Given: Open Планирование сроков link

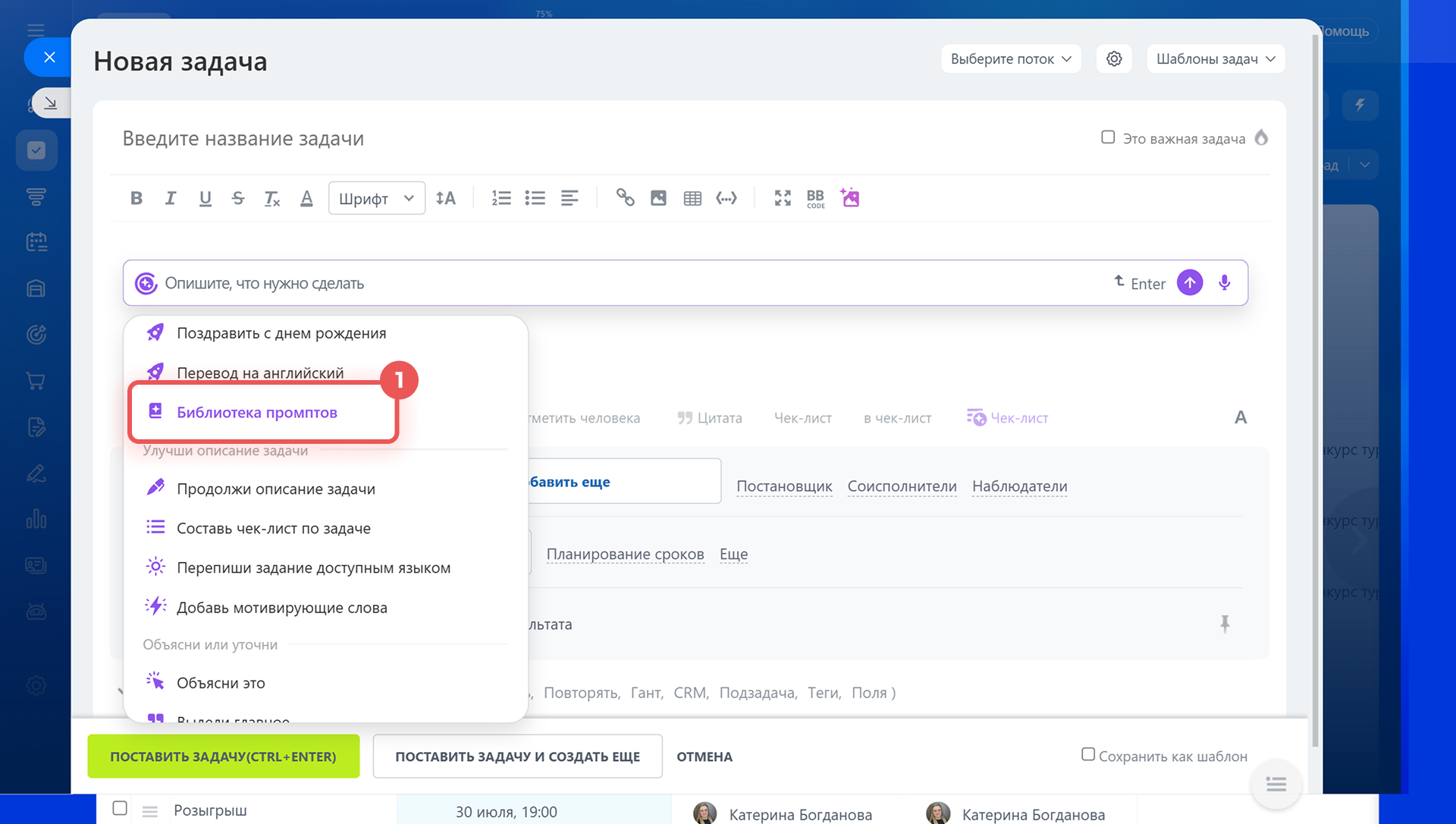Looking at the screenshot, I should click(x=625, y=555).
